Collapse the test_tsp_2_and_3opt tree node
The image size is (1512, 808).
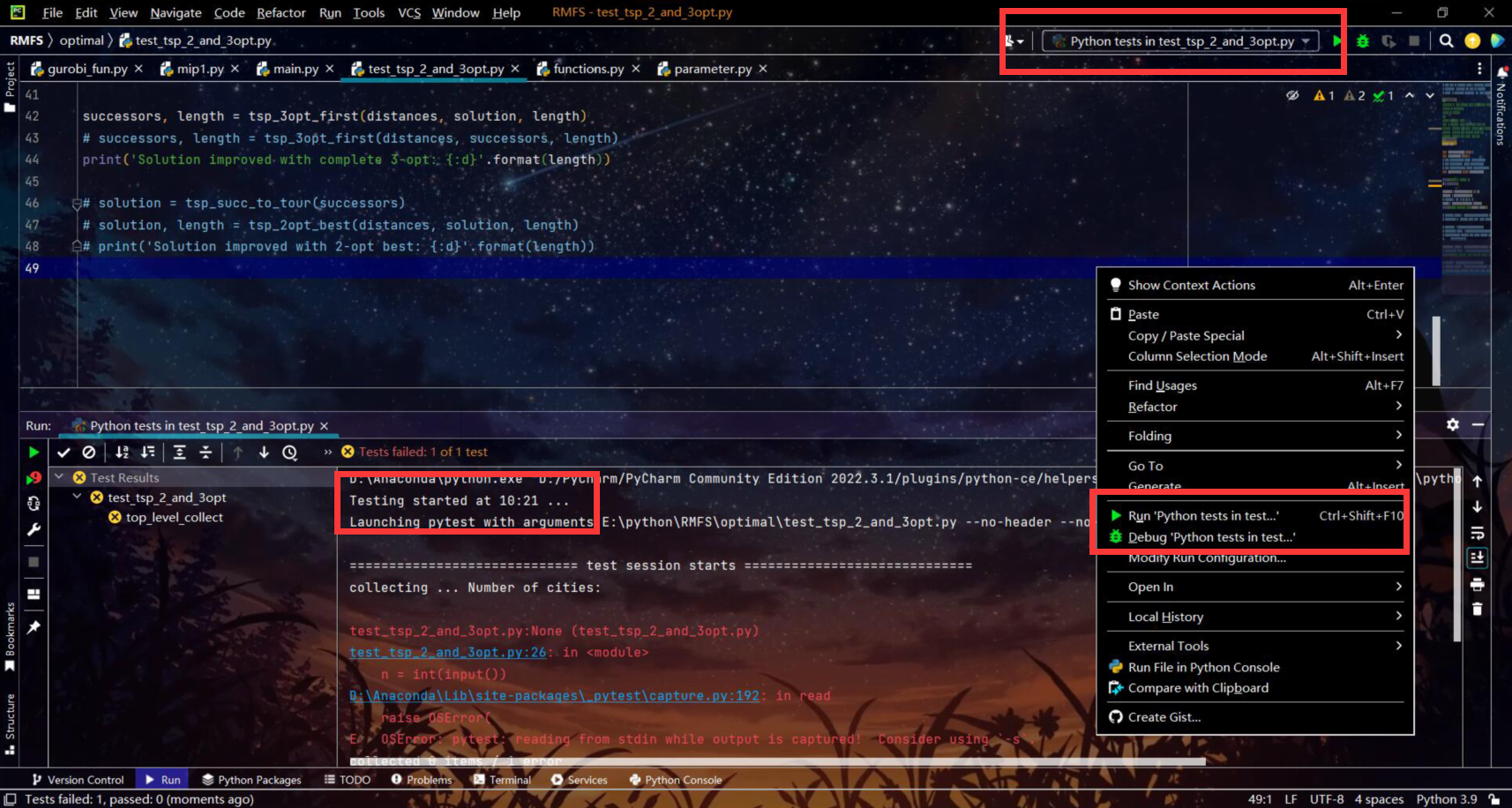pyautogui.click(x=77, y=498)
